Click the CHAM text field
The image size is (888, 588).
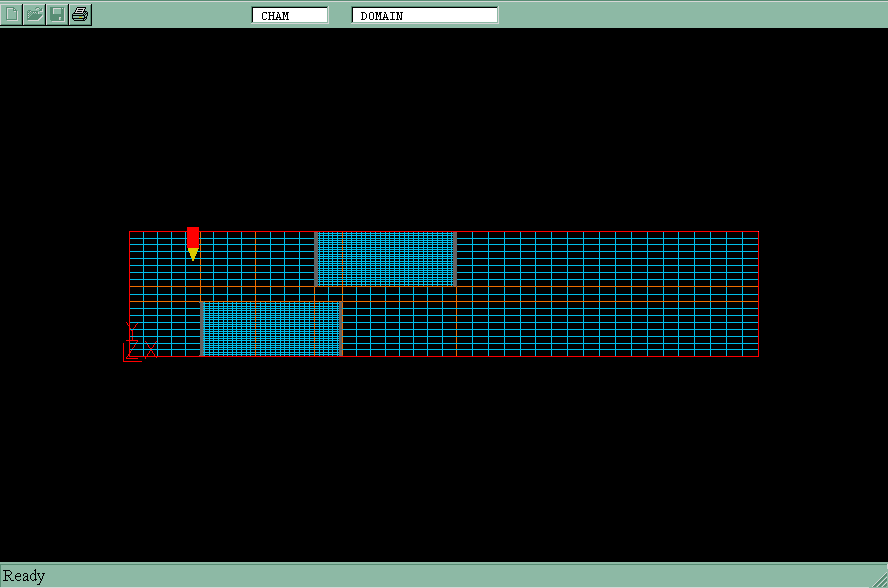[x=290, y=15]
